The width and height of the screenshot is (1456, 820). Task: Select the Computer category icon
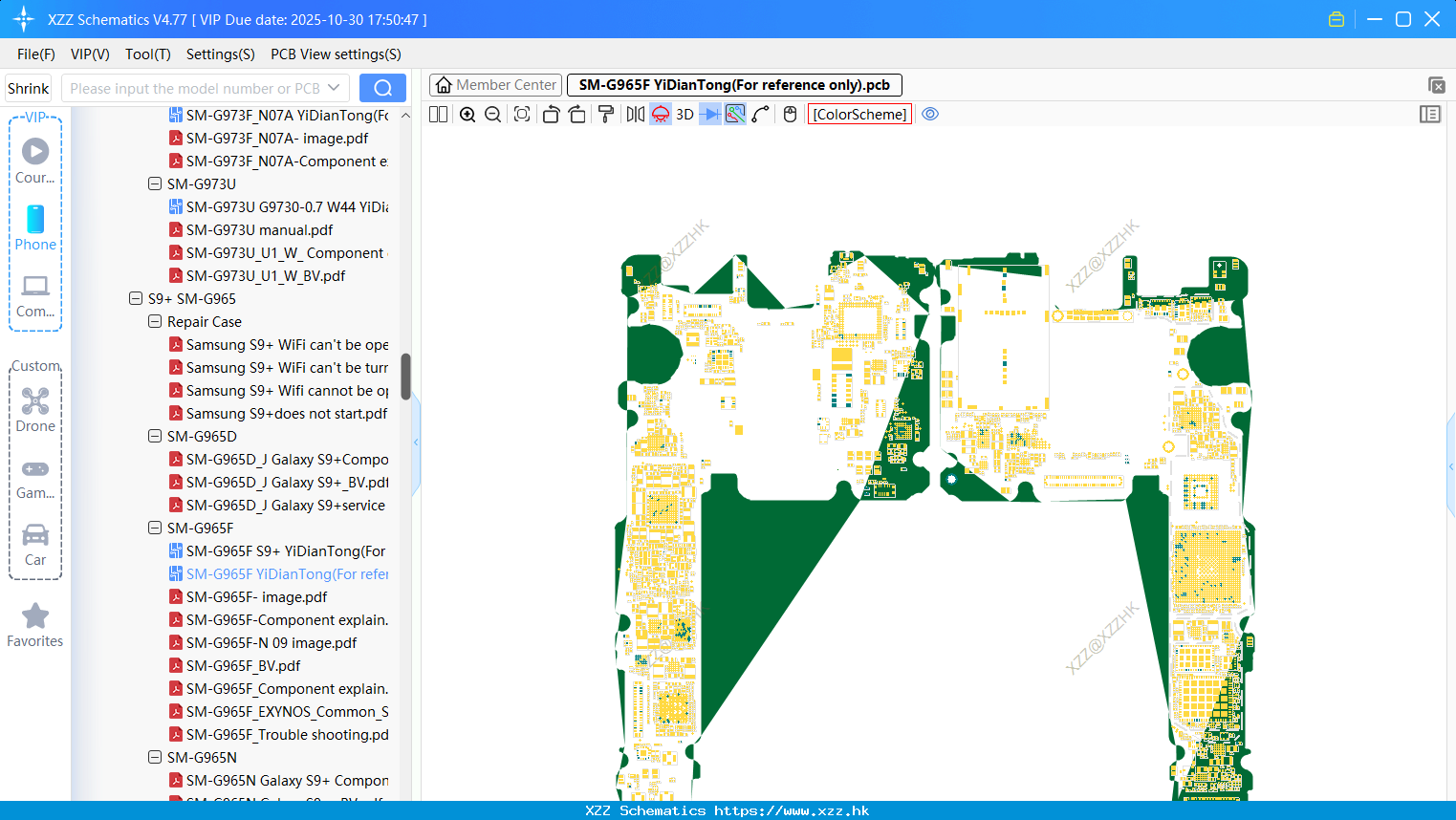tap(35, 296)
